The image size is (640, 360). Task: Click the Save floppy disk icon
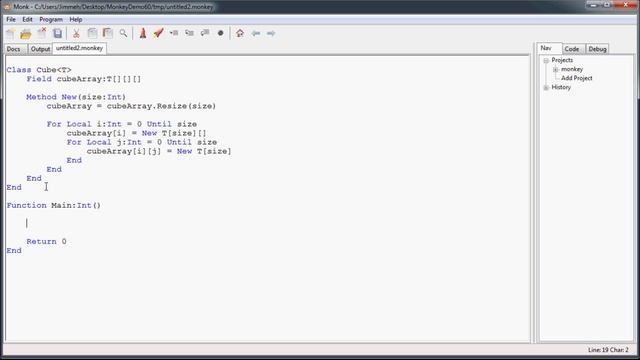[x=58, y=33]
